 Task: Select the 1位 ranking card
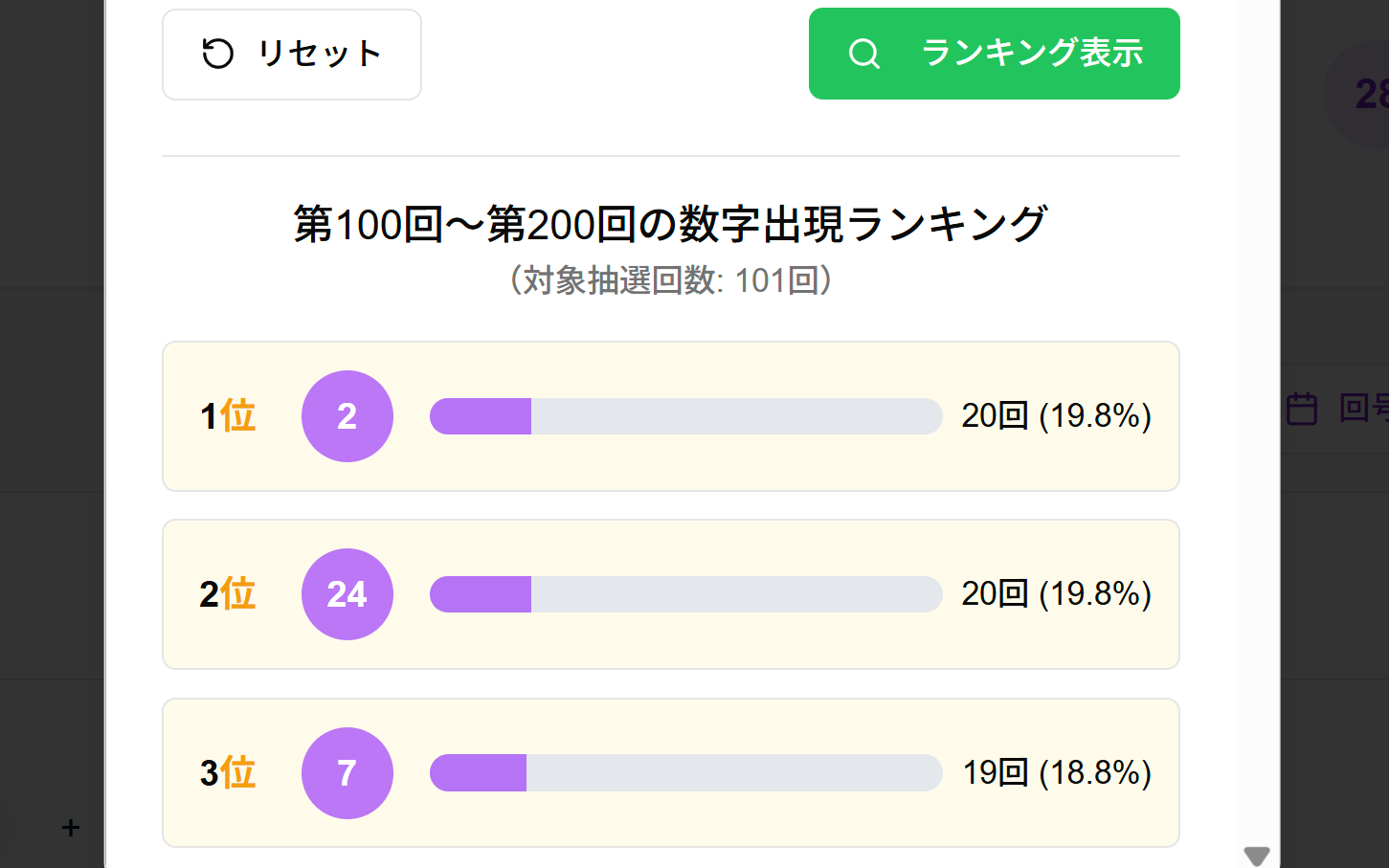click(670, 416)
